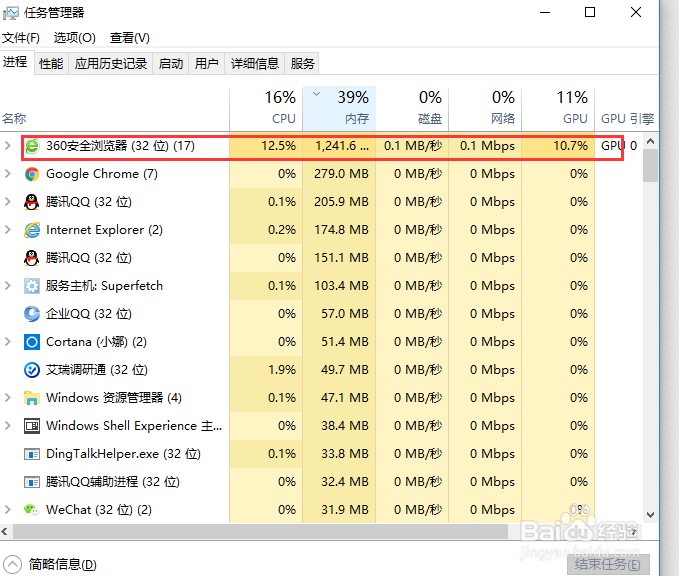Switch to the 服务 tab

tap(302, 64)
